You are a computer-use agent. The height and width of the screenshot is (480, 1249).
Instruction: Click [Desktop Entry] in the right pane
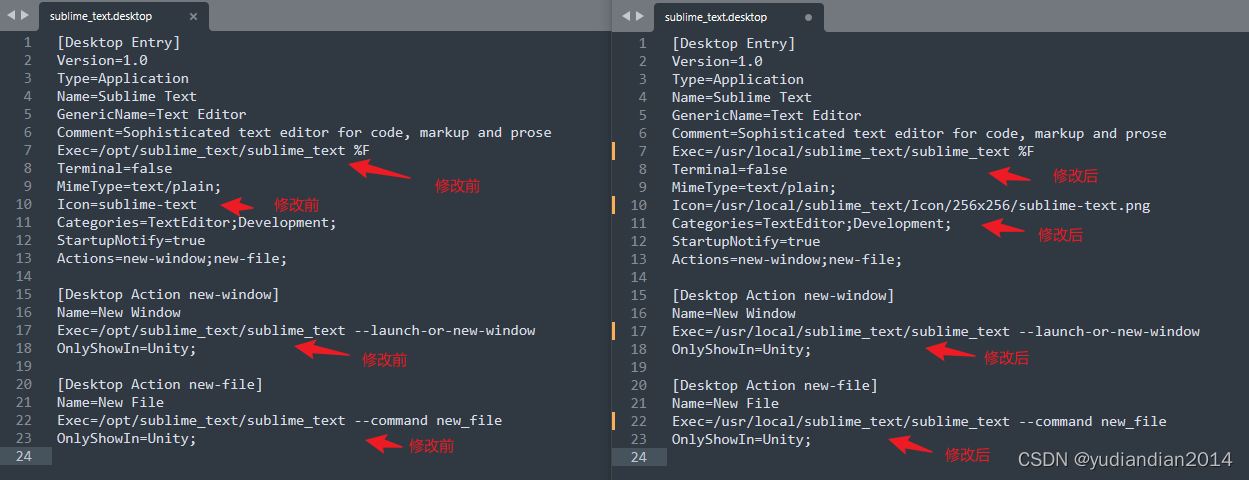click(734, 43)
